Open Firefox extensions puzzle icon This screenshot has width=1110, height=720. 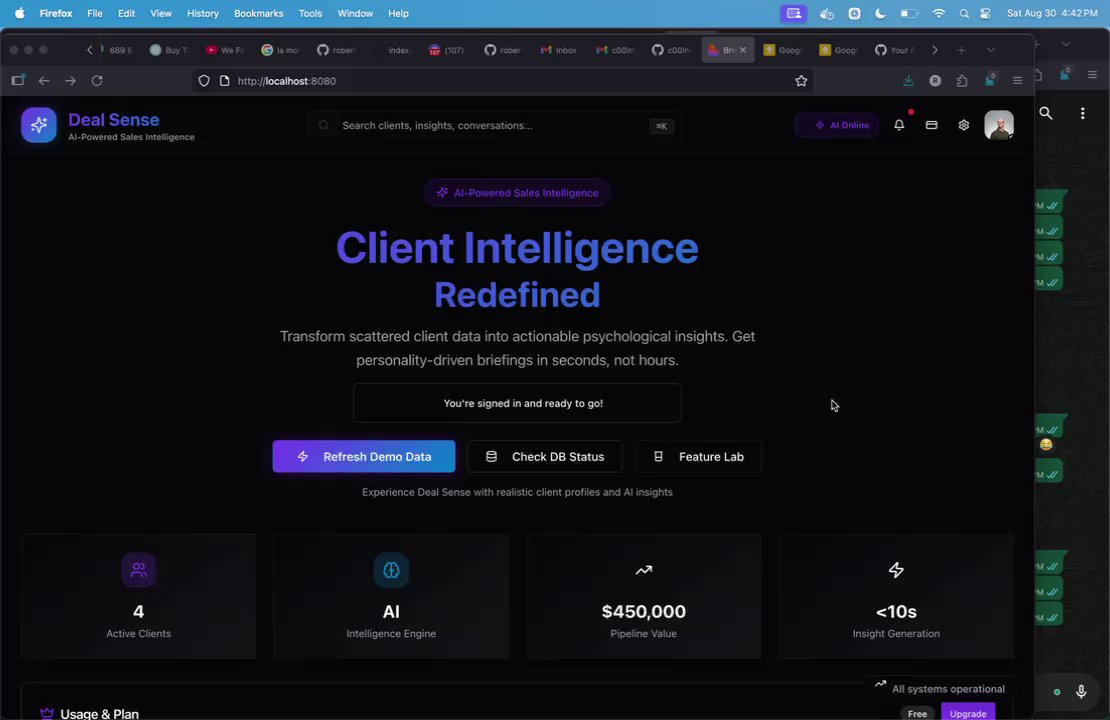(962, 81)
